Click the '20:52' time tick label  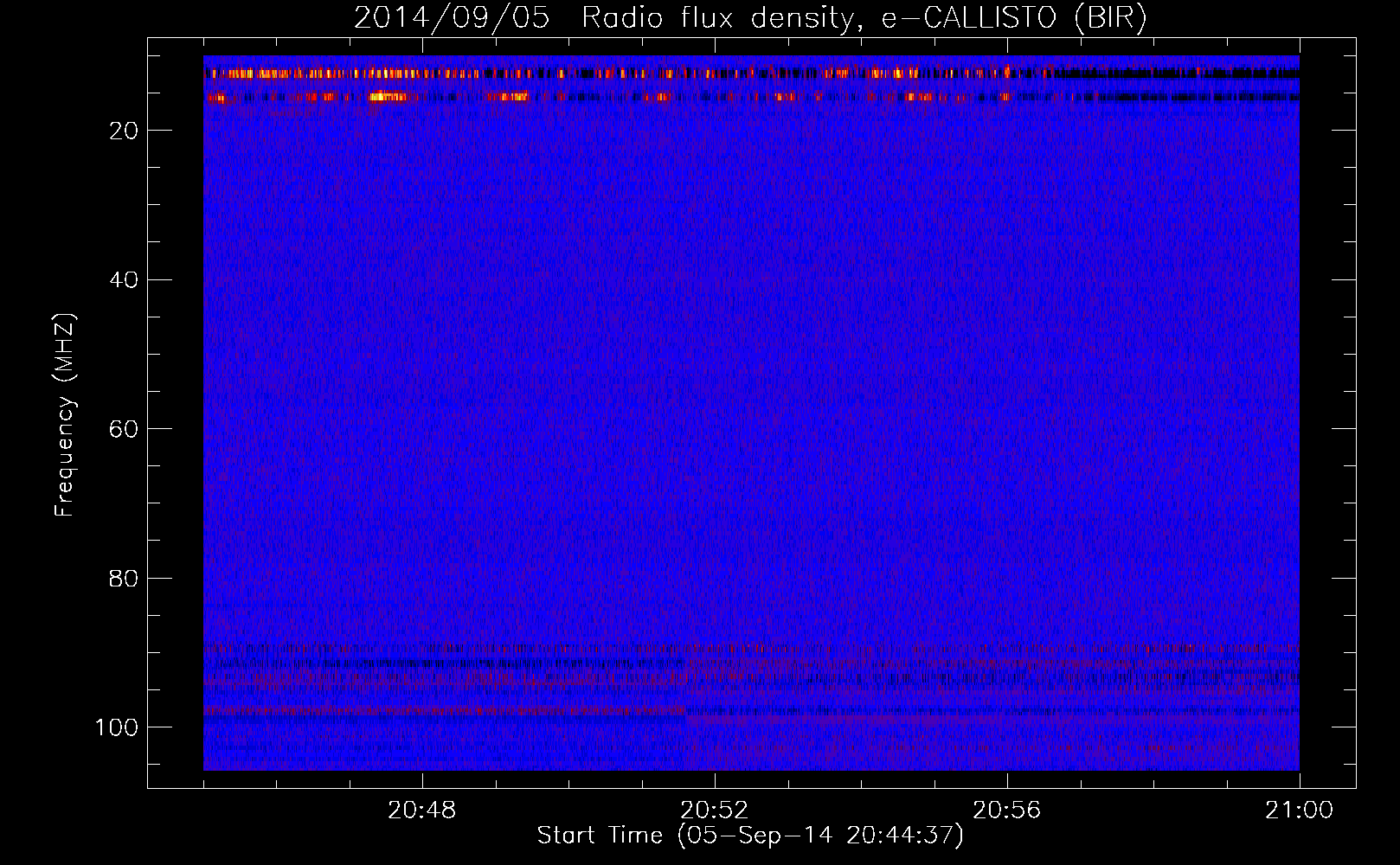pos(715,811)
